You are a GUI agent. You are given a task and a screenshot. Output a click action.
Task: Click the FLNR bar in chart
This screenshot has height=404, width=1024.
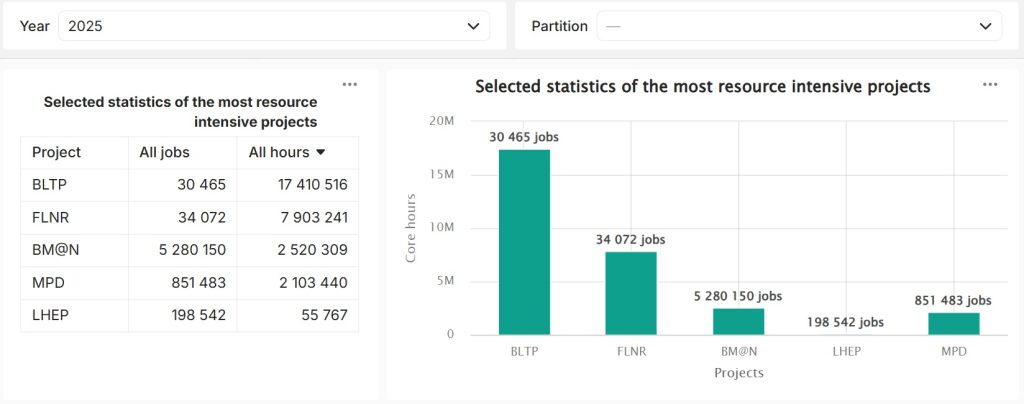coord(631,293)
